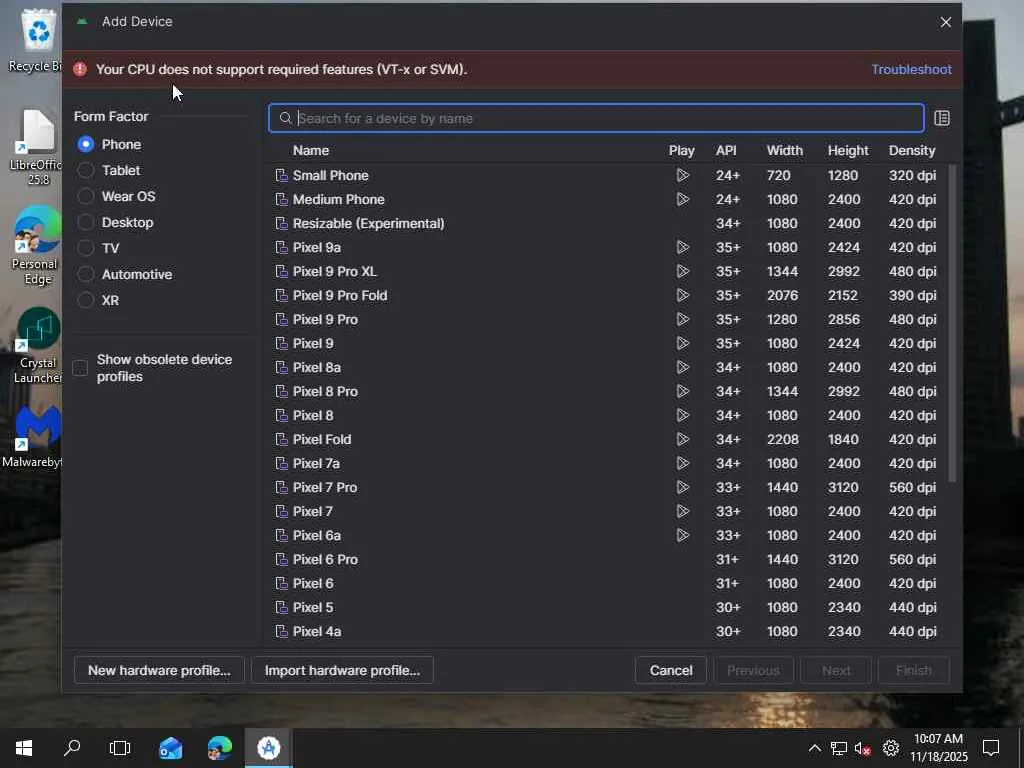Select the Phone form factor
1024x768 pixels.
click(86, 144)
